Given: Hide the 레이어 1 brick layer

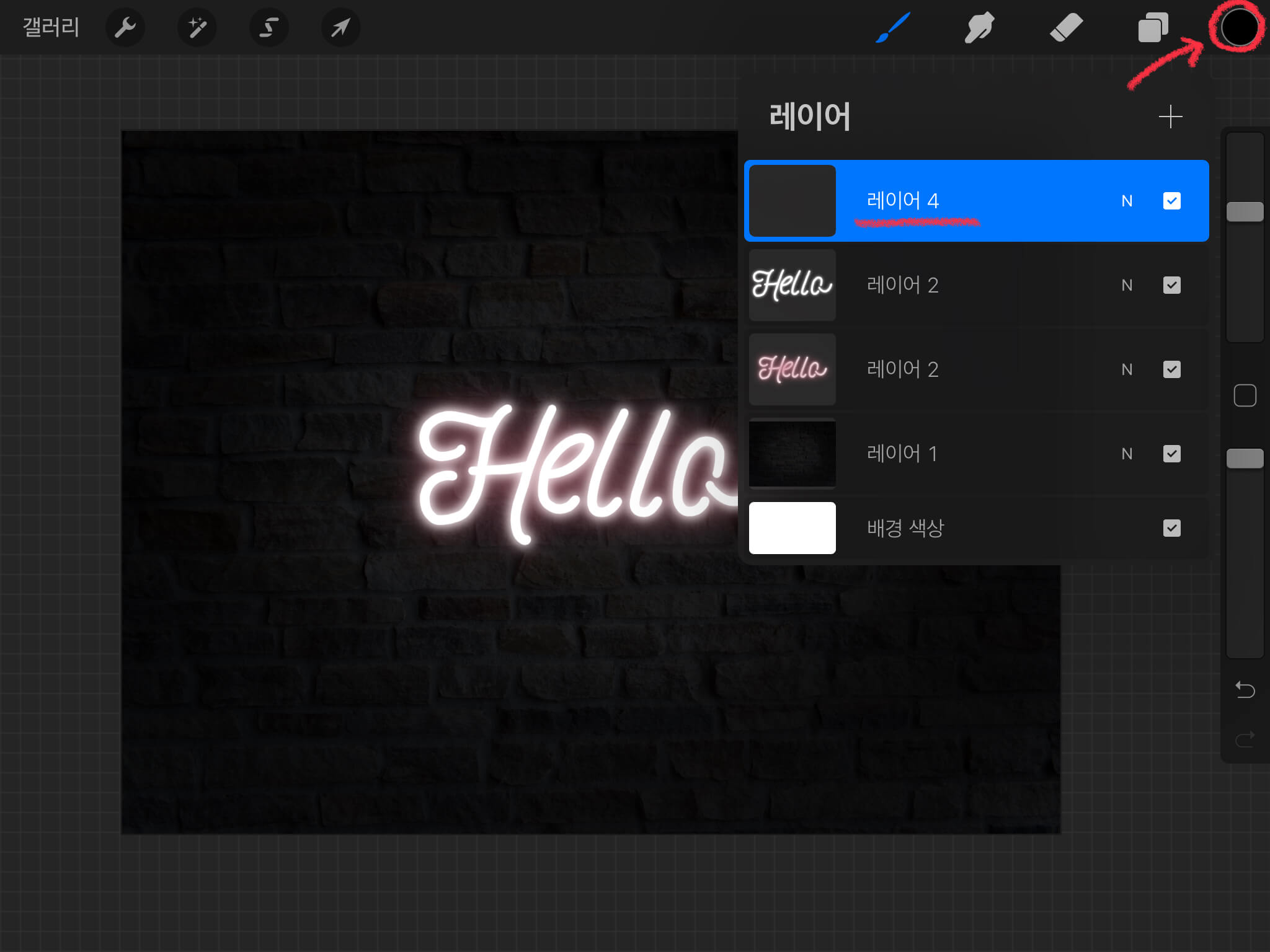Looking at the screenshot, I should point(1171,454).
